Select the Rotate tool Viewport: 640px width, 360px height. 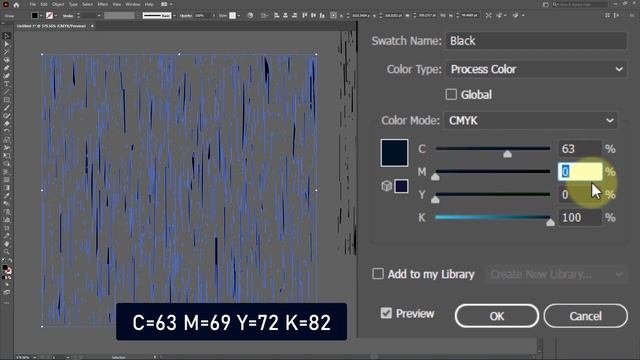6,131
